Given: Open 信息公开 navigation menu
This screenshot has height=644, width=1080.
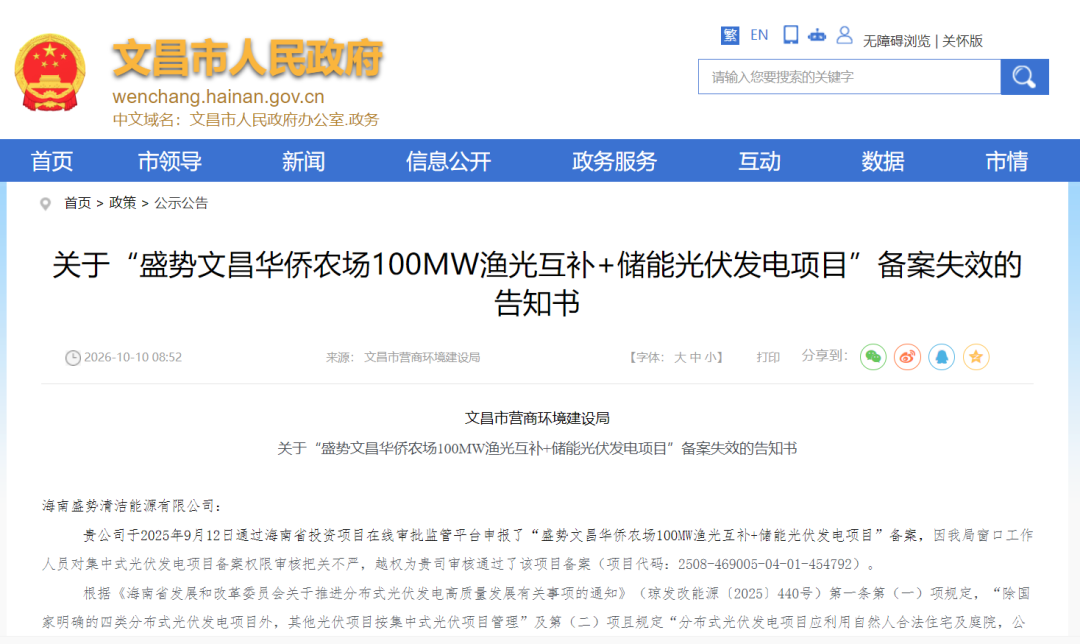Looking at the screenshot, I should [448, 161].
